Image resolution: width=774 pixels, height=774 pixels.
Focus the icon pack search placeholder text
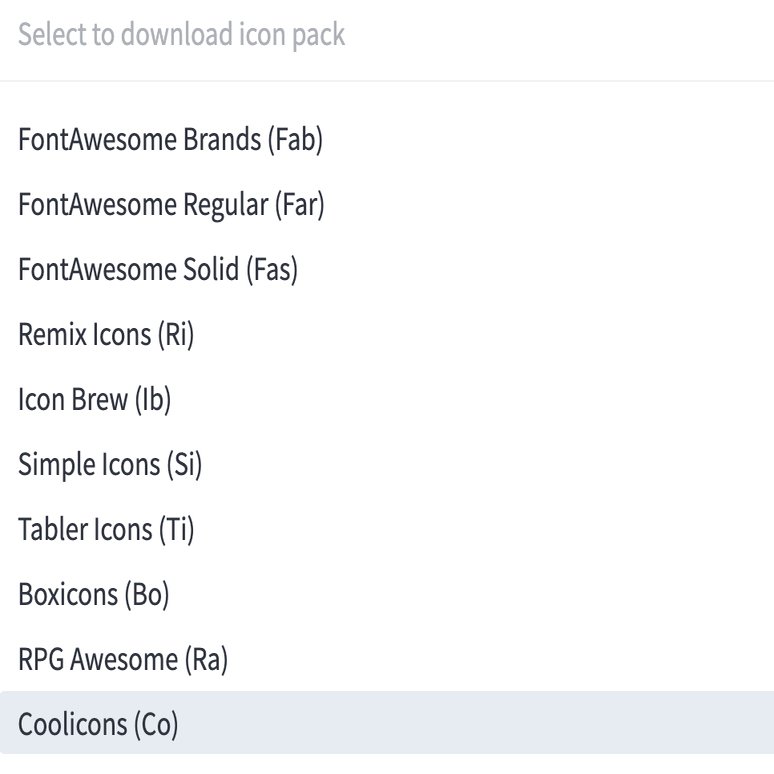181,36
